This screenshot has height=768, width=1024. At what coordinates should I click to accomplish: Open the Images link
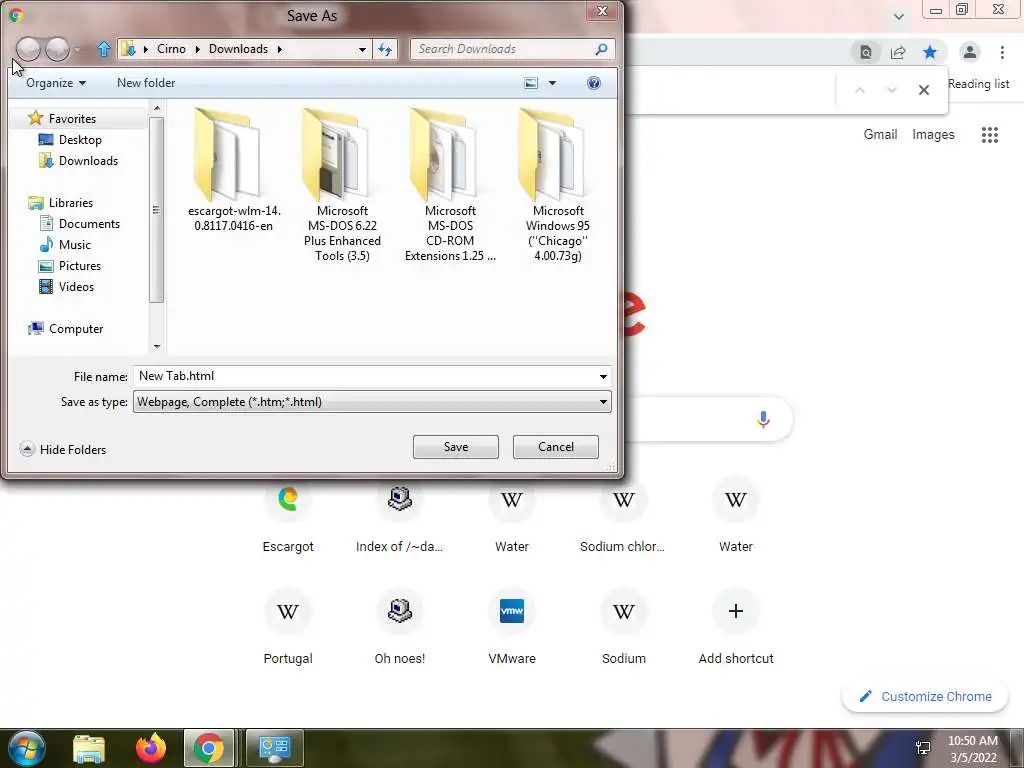click(x=933, y=135)
